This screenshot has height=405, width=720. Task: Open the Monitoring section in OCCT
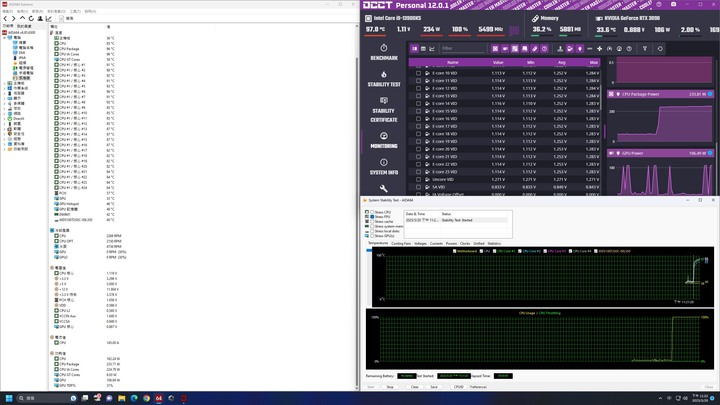pos(384,141)
